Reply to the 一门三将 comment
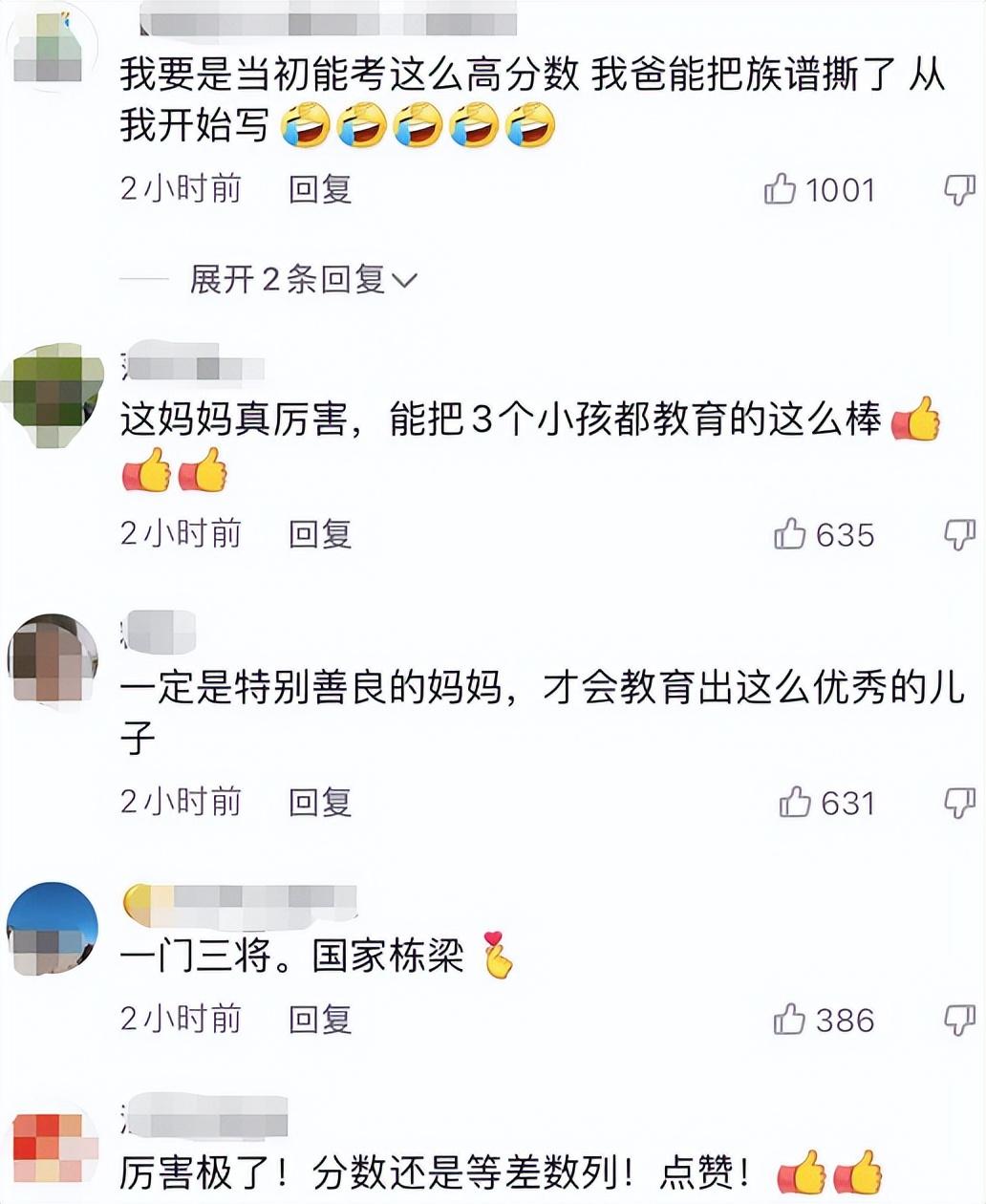This screenshot has height=1204, width=986. click(x=320, y=1019)
